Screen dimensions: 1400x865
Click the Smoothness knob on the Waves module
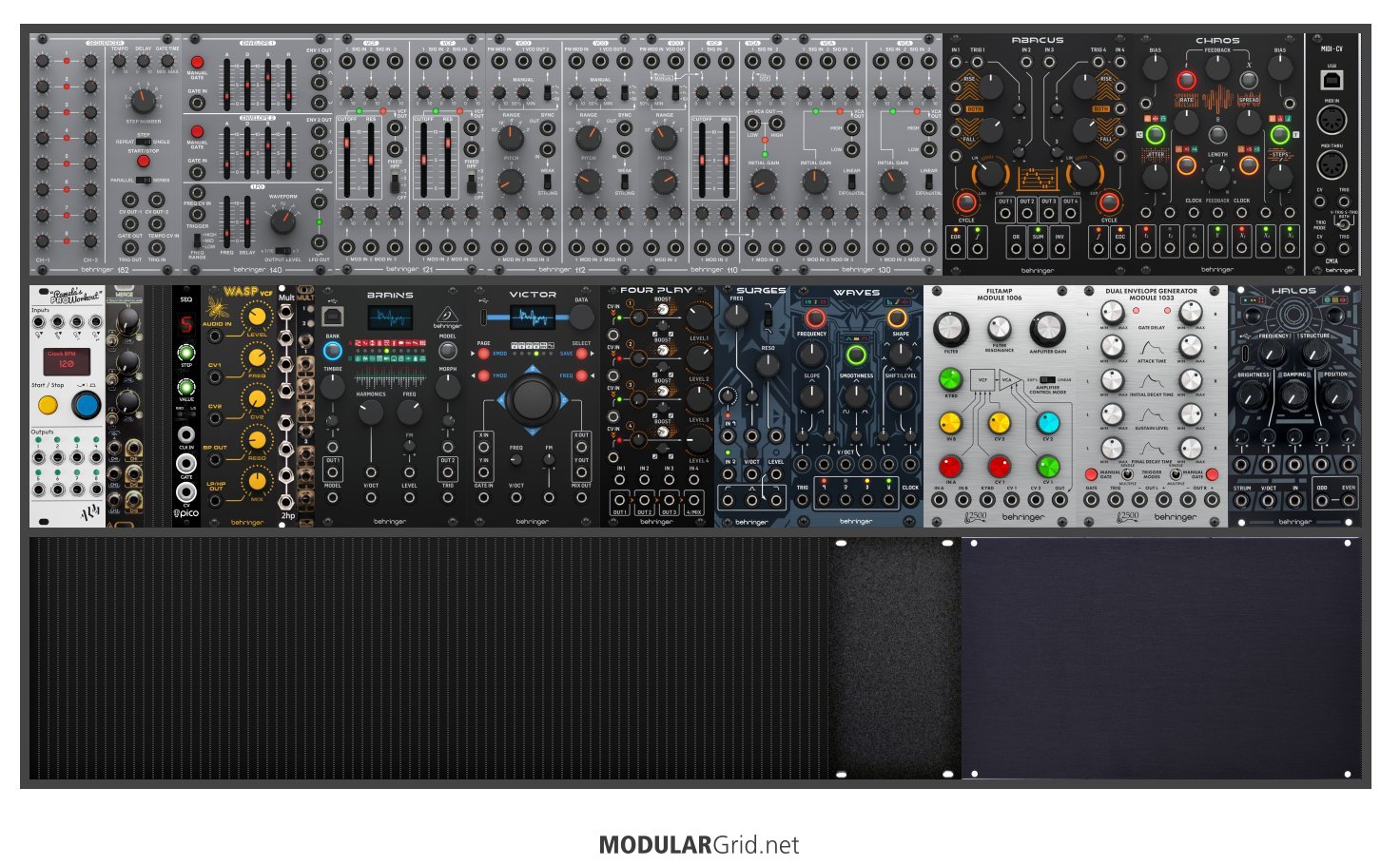click(856, 395)
